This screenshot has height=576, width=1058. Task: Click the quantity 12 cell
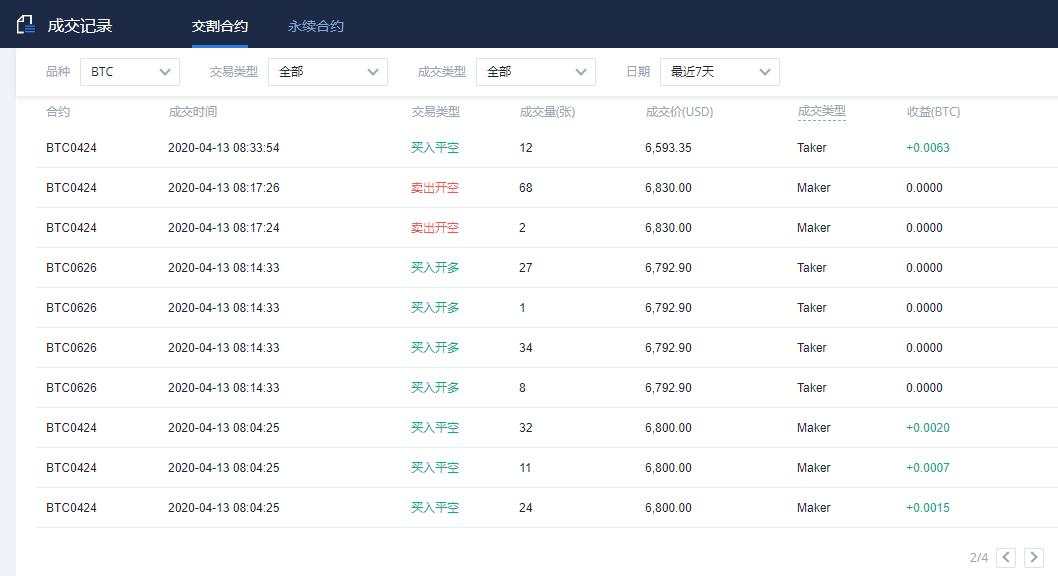coord(526,148)
